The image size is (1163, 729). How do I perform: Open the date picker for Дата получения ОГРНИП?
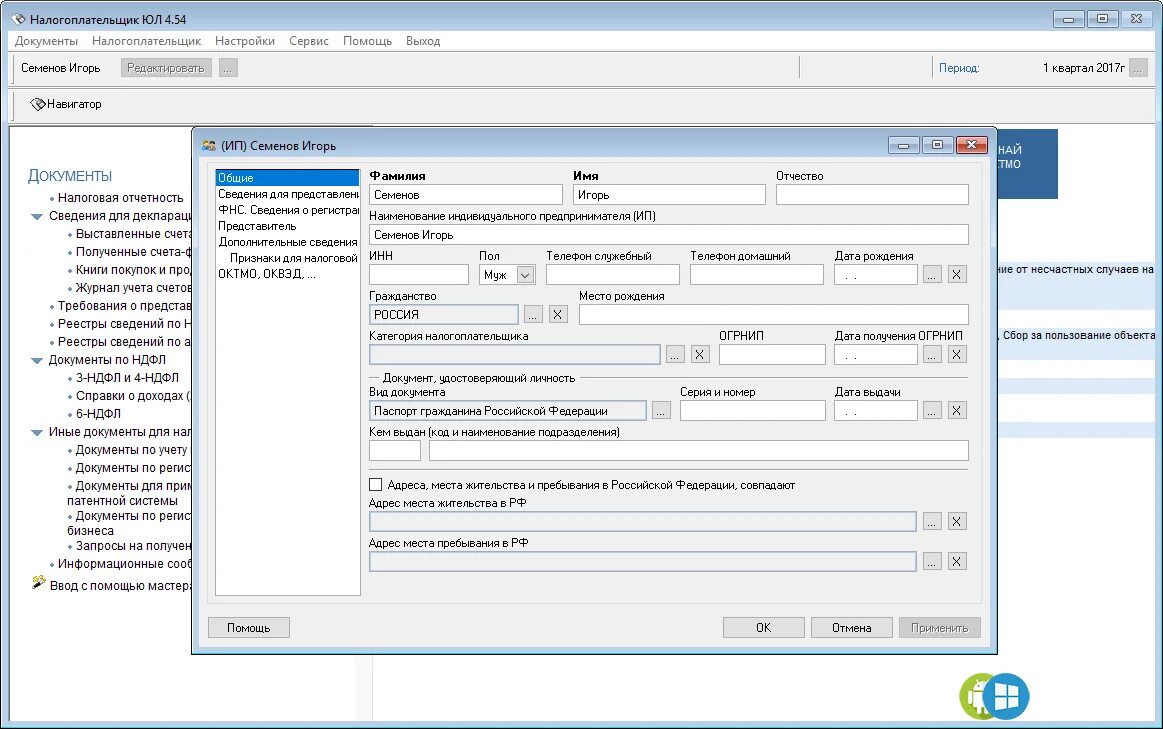coord(932,354)
